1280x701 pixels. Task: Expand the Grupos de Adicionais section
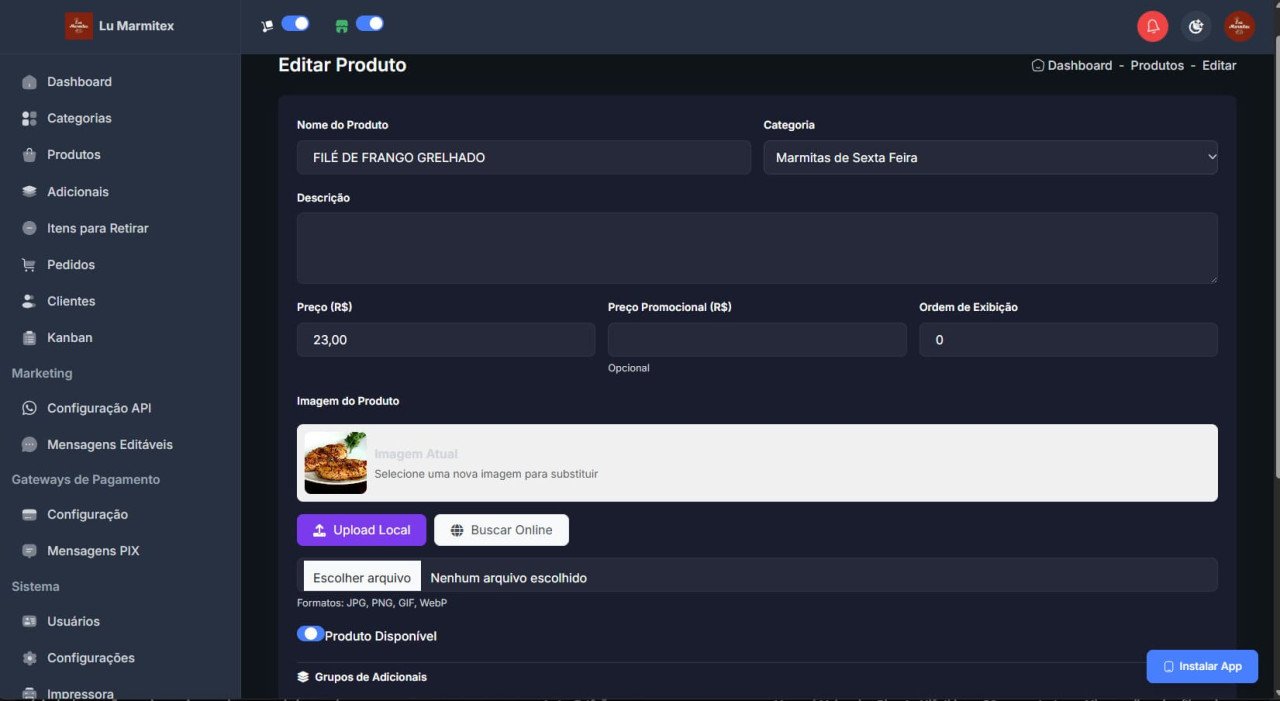(369, 676)
